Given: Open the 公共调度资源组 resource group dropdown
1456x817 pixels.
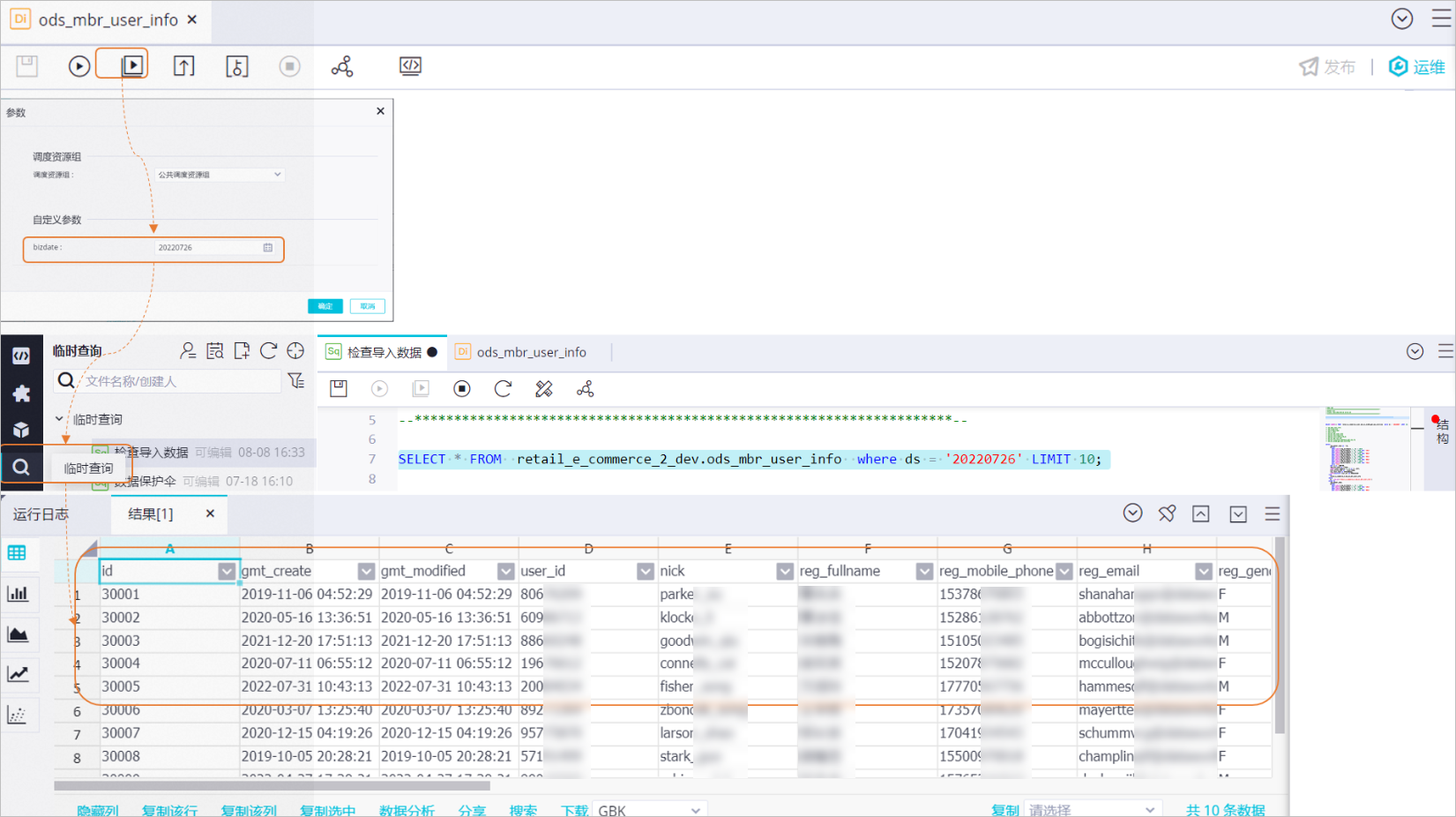Looking at the screenshot, I should coord(220,175).
